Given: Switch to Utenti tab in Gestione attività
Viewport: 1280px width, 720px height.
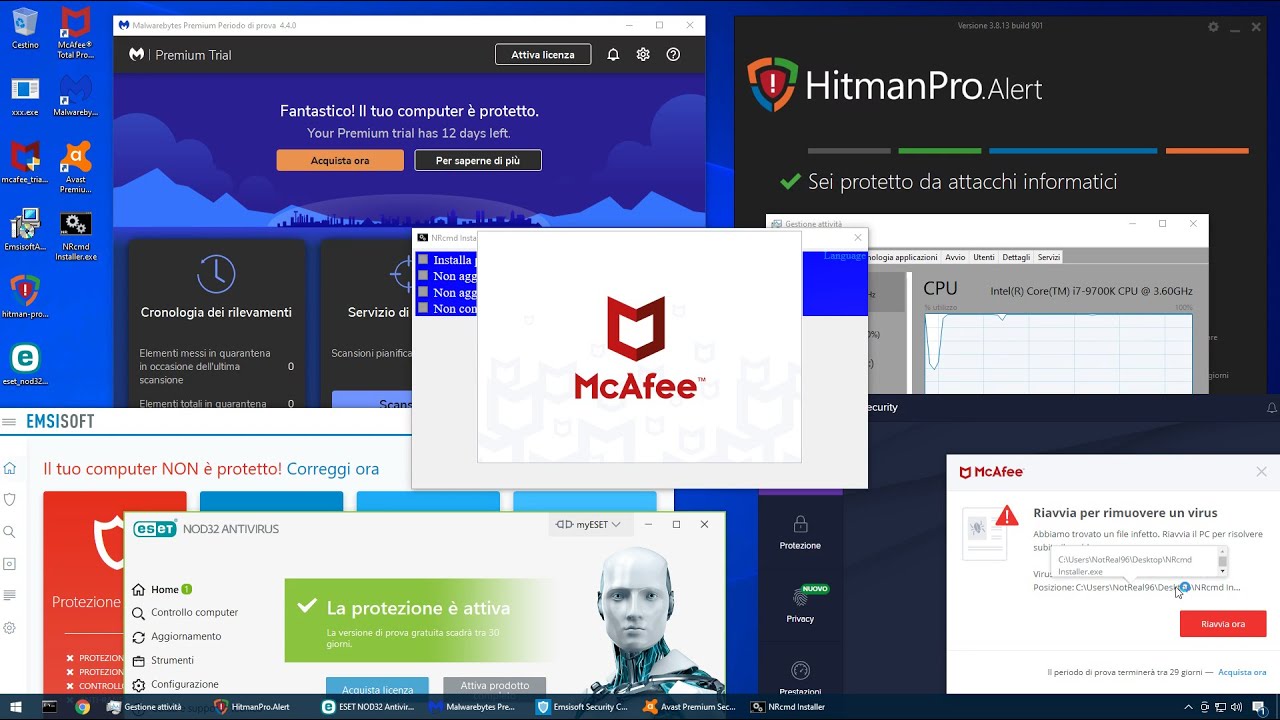Looking at the screenshot, I should click(984, 257).
